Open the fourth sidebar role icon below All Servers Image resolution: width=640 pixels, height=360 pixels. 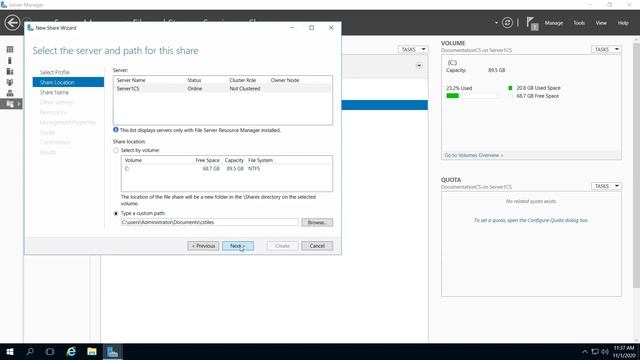(x=10, y=82)
